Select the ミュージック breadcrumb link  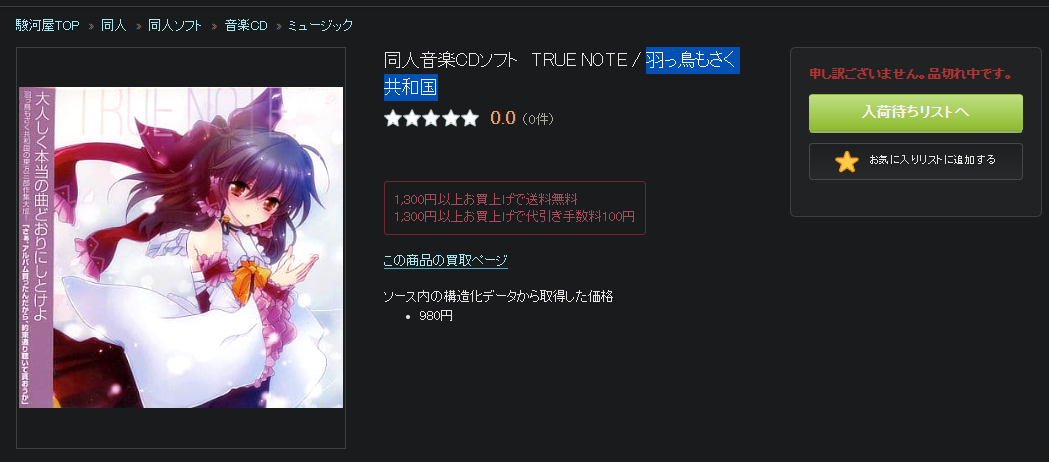tap(320, 25)
